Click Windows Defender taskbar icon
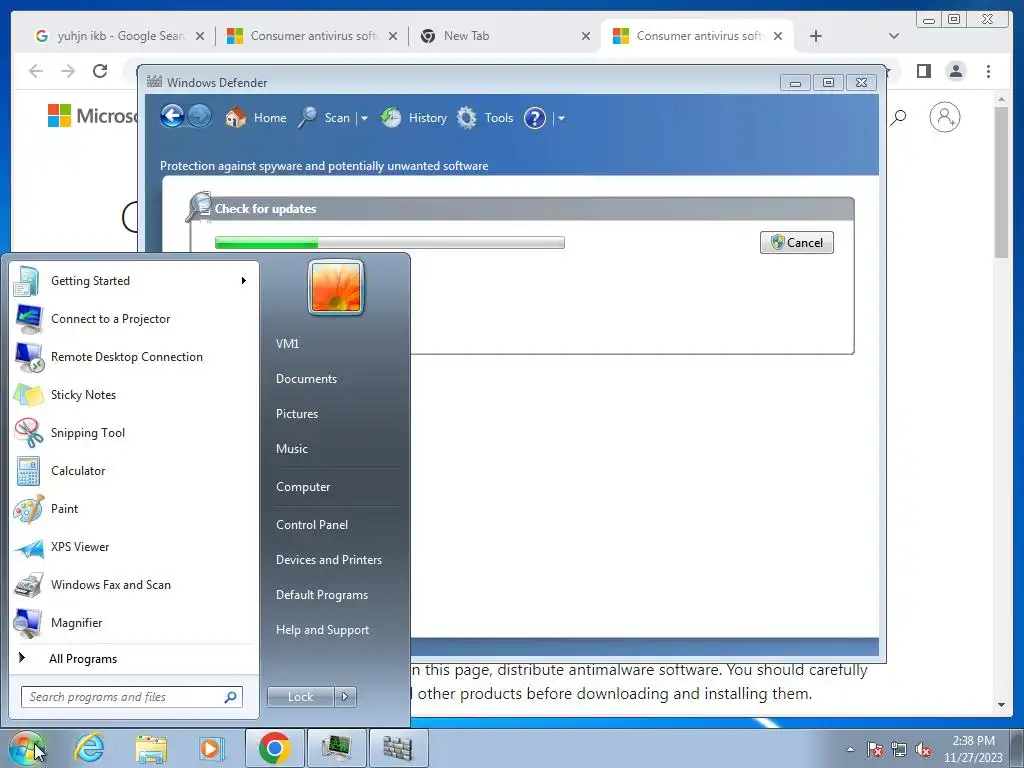This screenshot has height=768, width=1024. 398,748
